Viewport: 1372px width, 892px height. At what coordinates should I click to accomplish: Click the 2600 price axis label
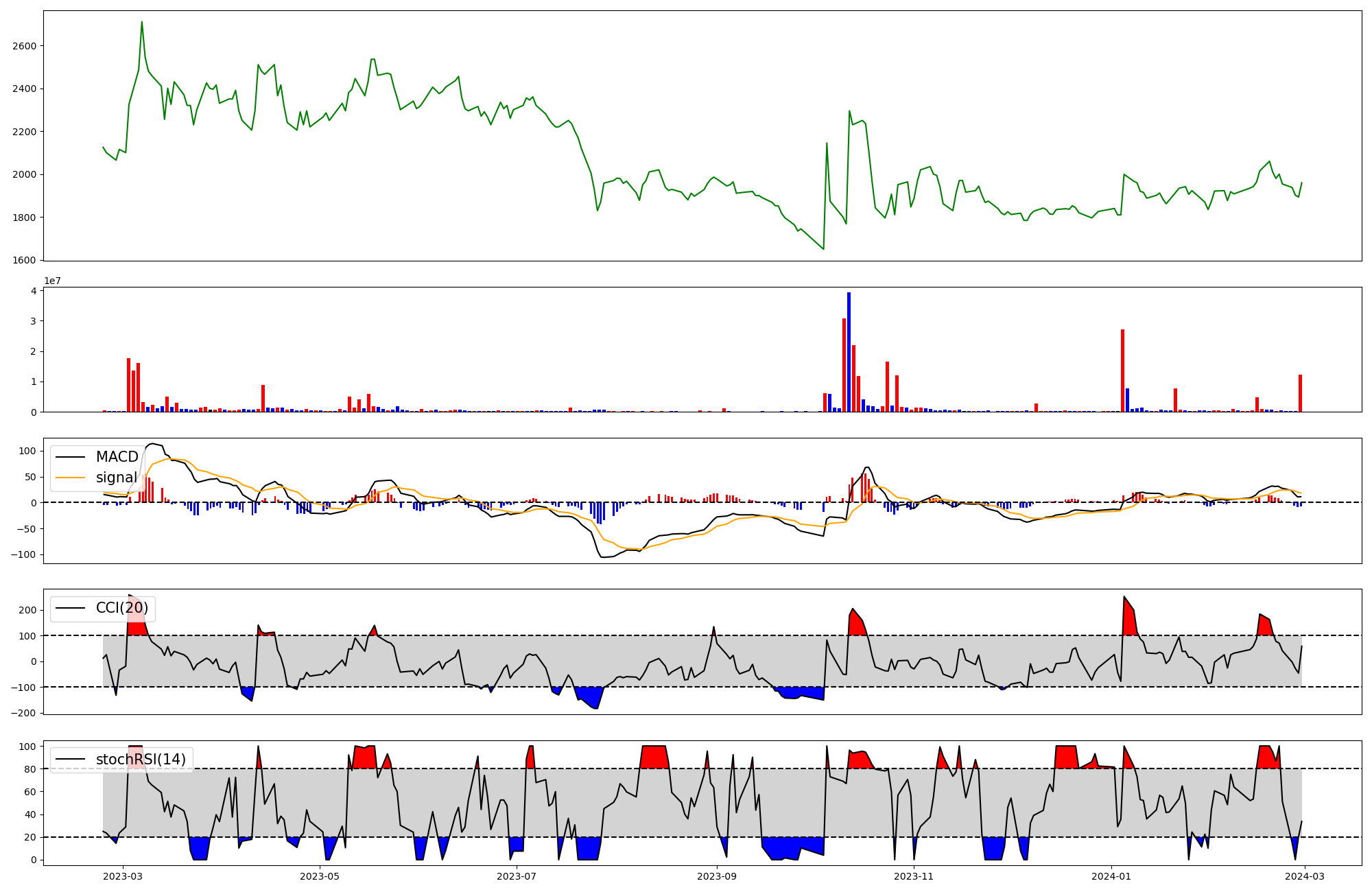tap(24, 46)
